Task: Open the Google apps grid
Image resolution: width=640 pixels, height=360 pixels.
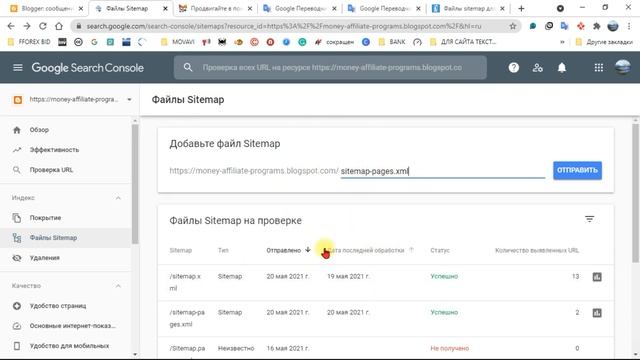Action: point(598,68)
